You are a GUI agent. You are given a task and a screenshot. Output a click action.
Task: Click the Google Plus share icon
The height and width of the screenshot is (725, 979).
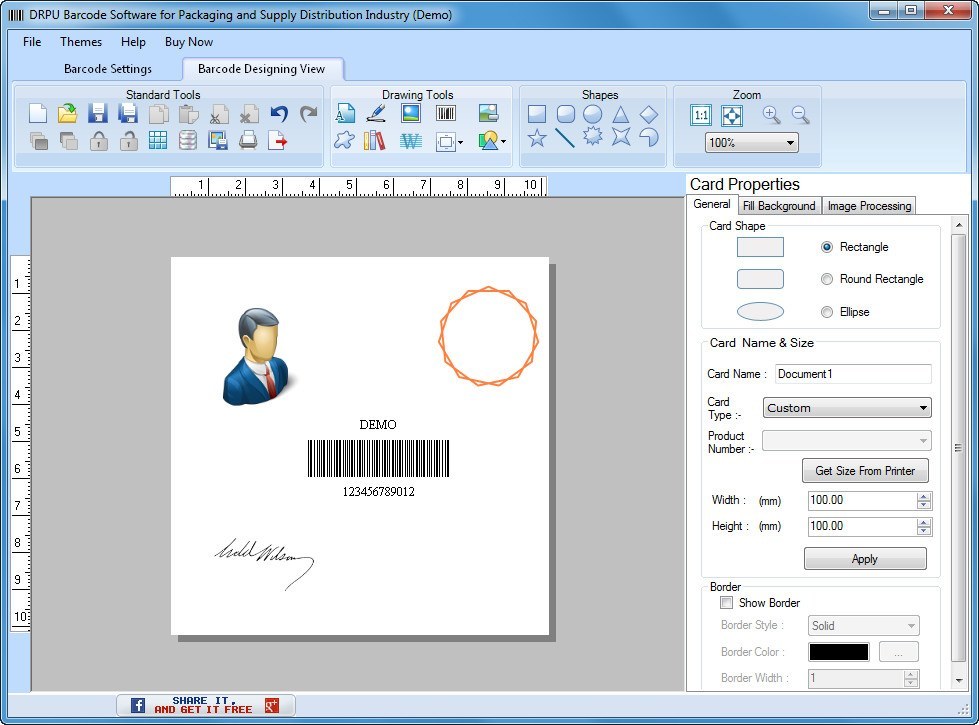click(x=272, y=705)
